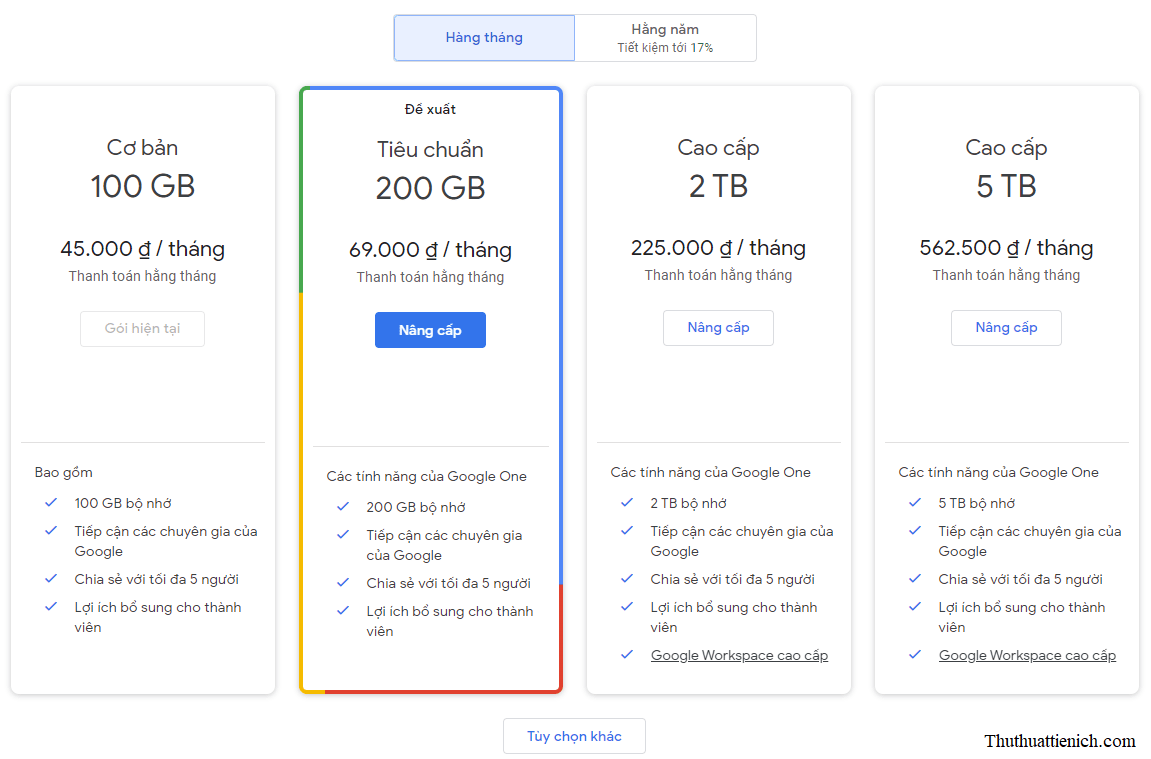1151x759 pixels.
Task: Open Tùy chọn khác options
Action: point(574,736)
